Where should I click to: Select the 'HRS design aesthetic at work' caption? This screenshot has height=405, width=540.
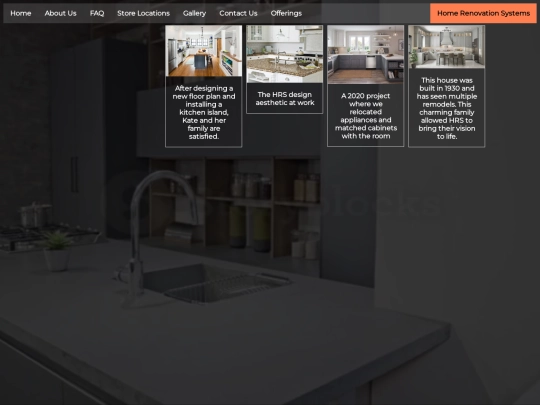click(284, 98)
